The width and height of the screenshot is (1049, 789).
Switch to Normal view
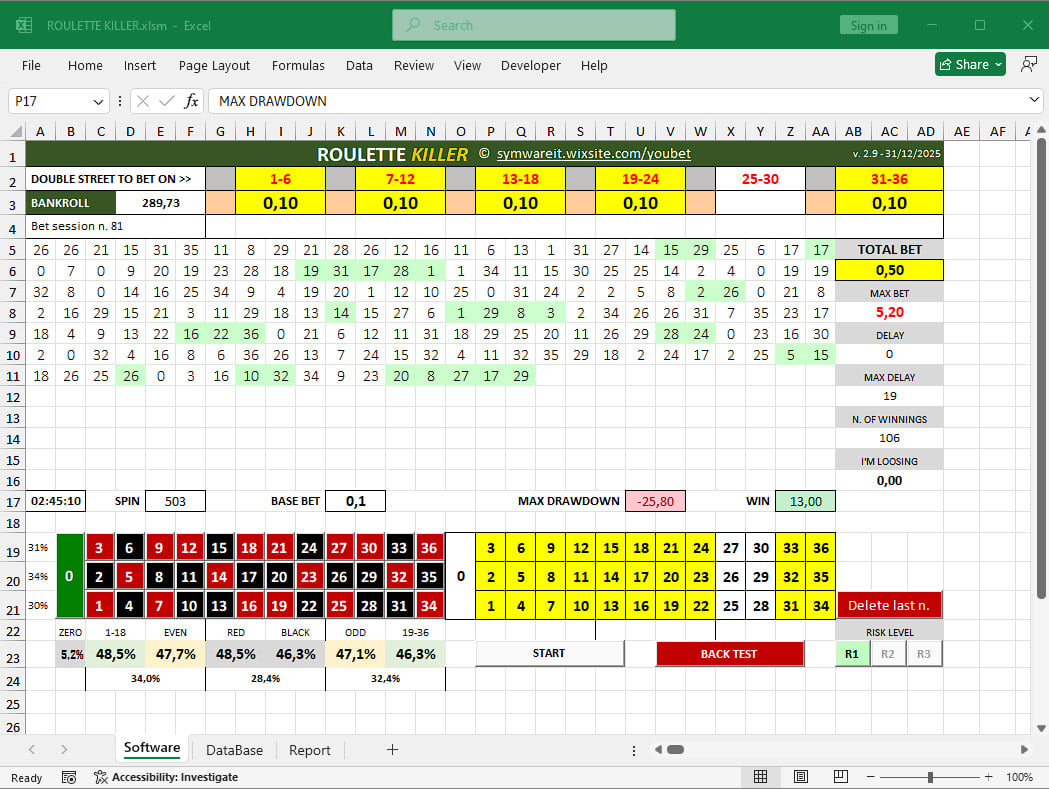[761, 776]
